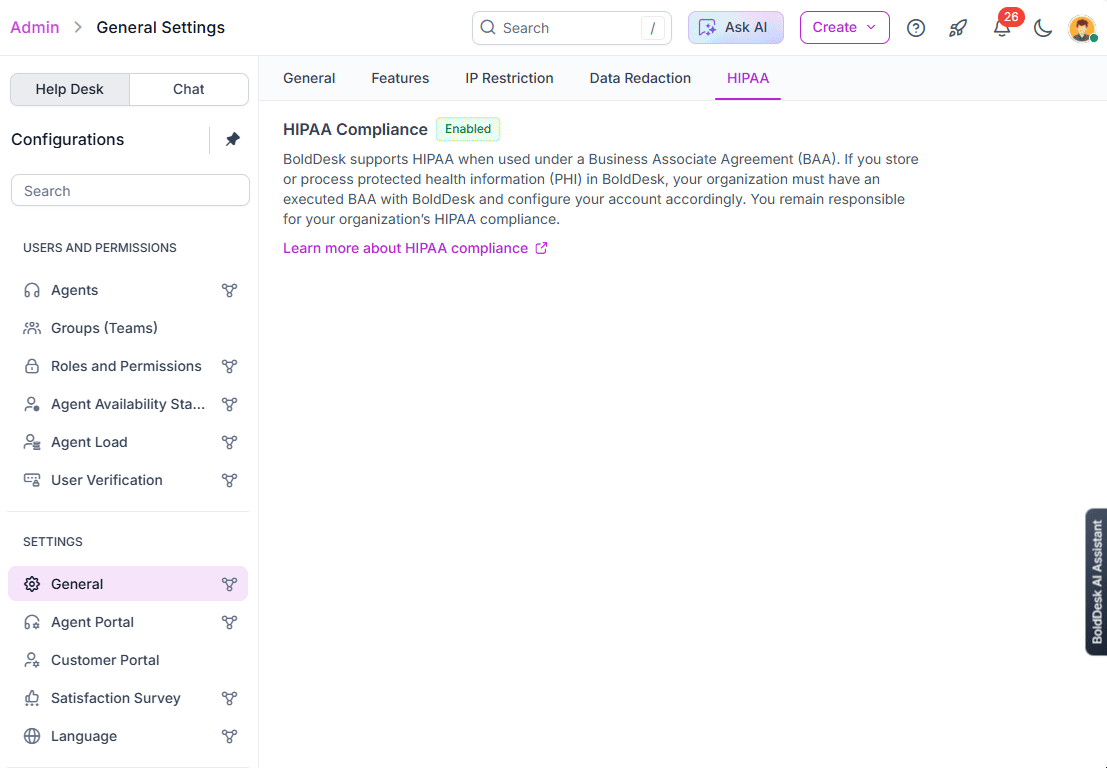Click the permission icon next to Roles and Permissions
Viewport: 1107px width, 768px height.
click(x=229, y=366)
